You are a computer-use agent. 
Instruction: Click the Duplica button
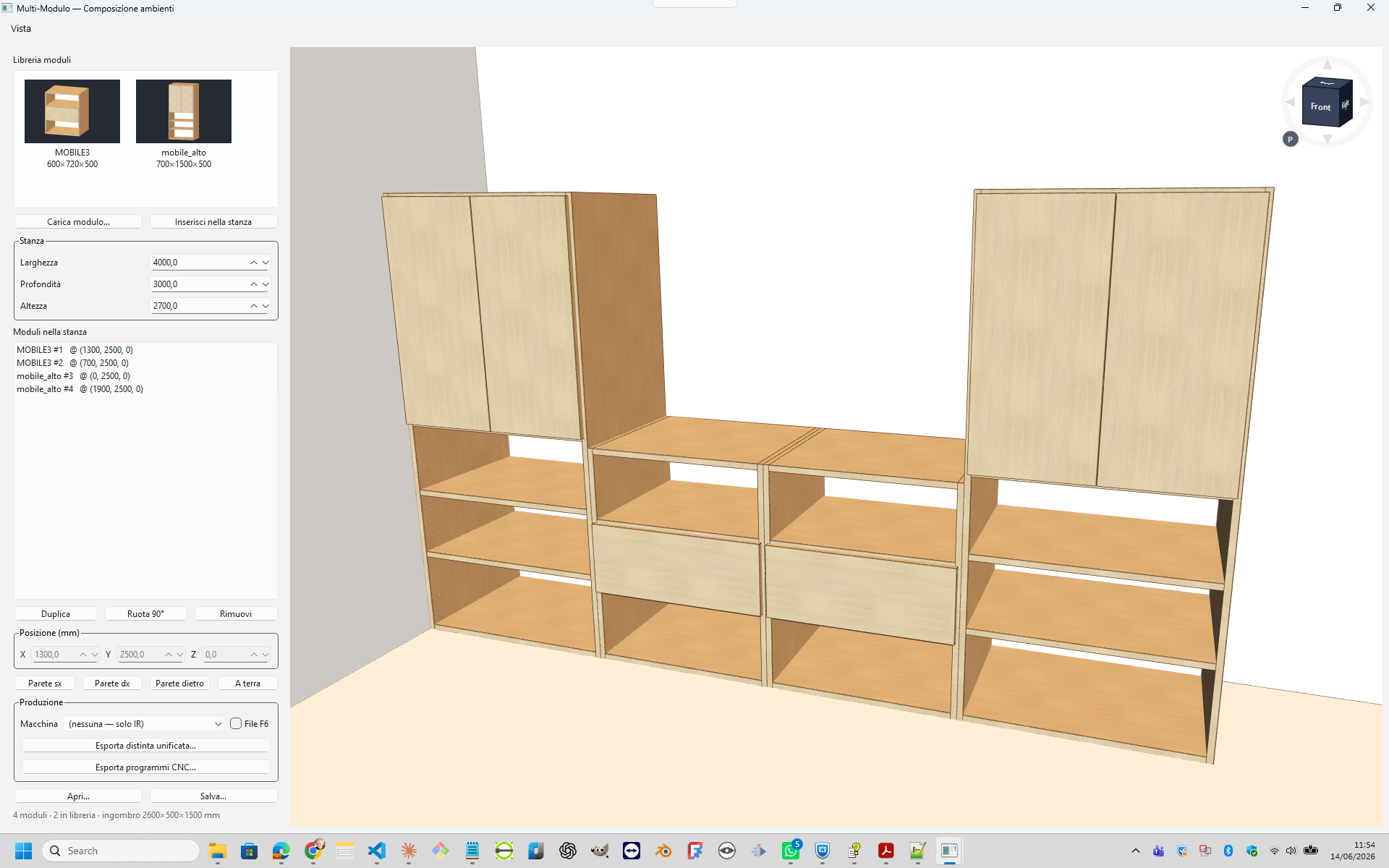(56, 614)
